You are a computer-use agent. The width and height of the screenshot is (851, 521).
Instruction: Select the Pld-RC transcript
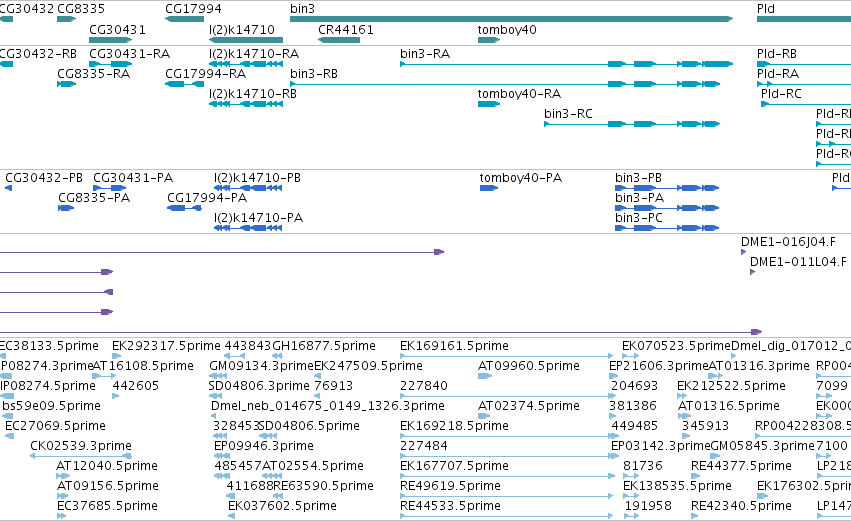(x=806, y=104)
